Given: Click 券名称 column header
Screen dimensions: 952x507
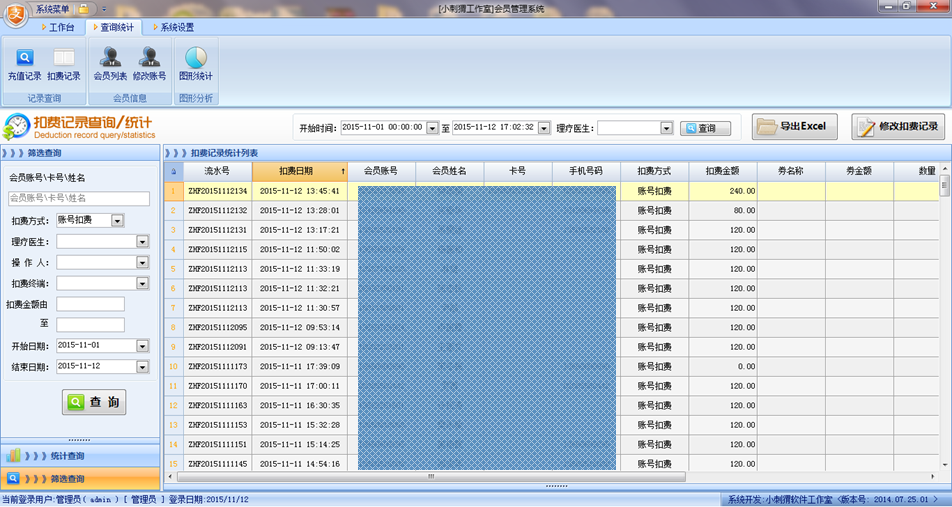Looking at the screenshot, I should tap(791, 171).
